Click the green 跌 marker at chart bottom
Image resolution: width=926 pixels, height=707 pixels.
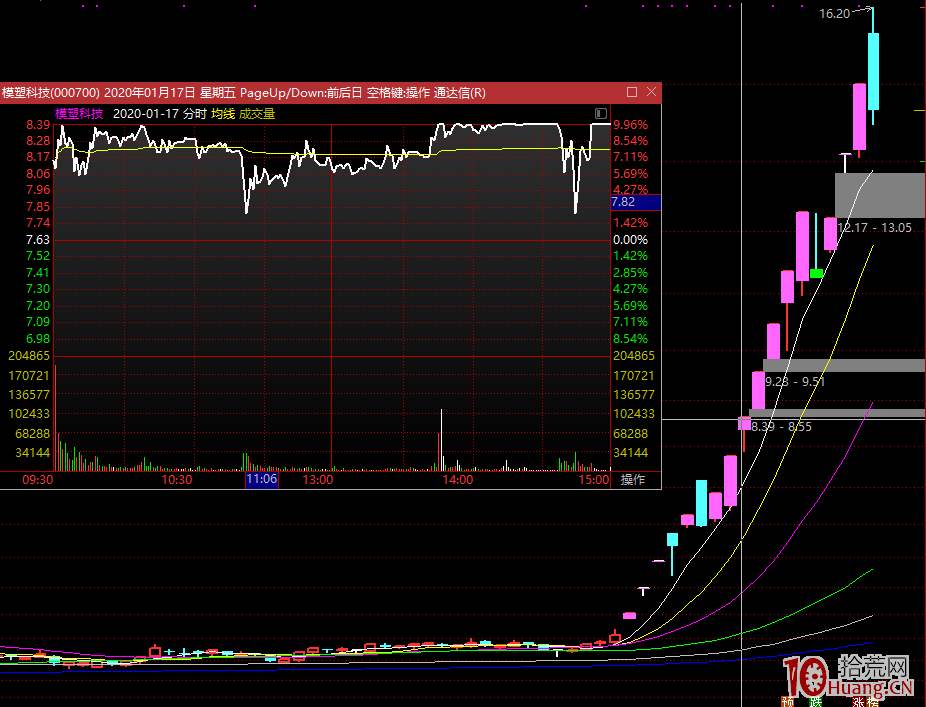point(817,702)
